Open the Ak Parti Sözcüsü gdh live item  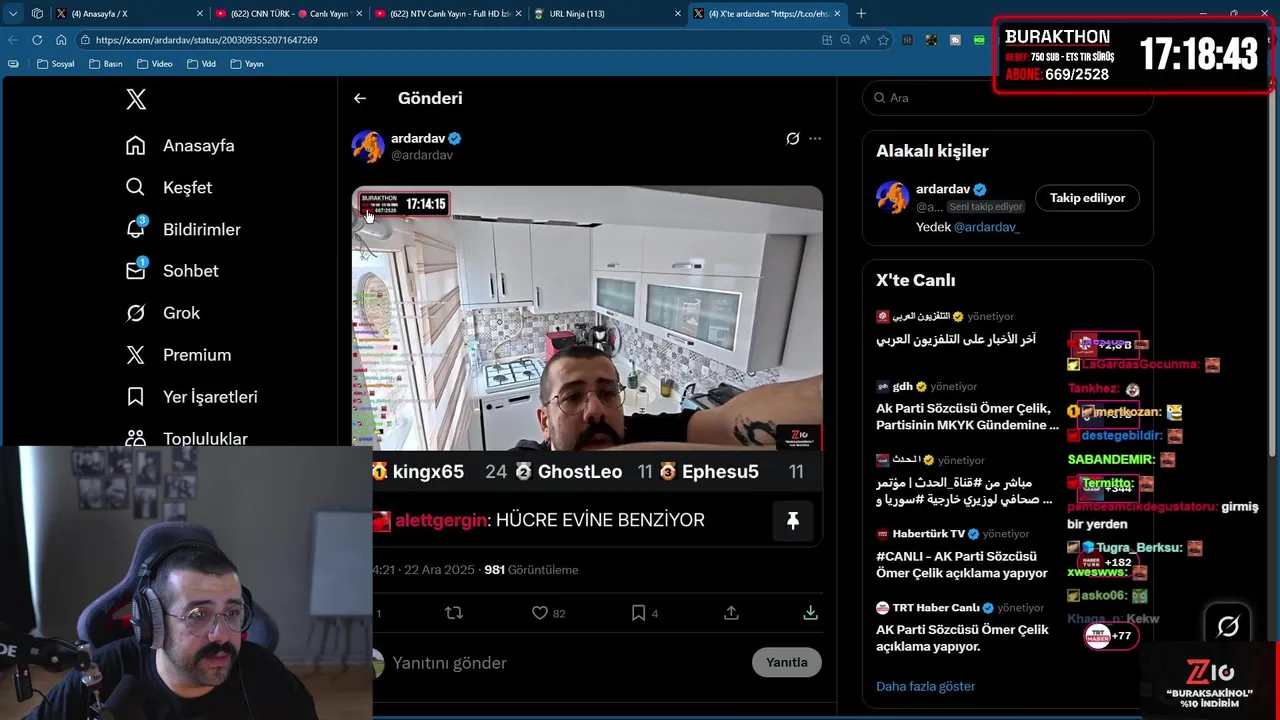(x=967, y=406)
